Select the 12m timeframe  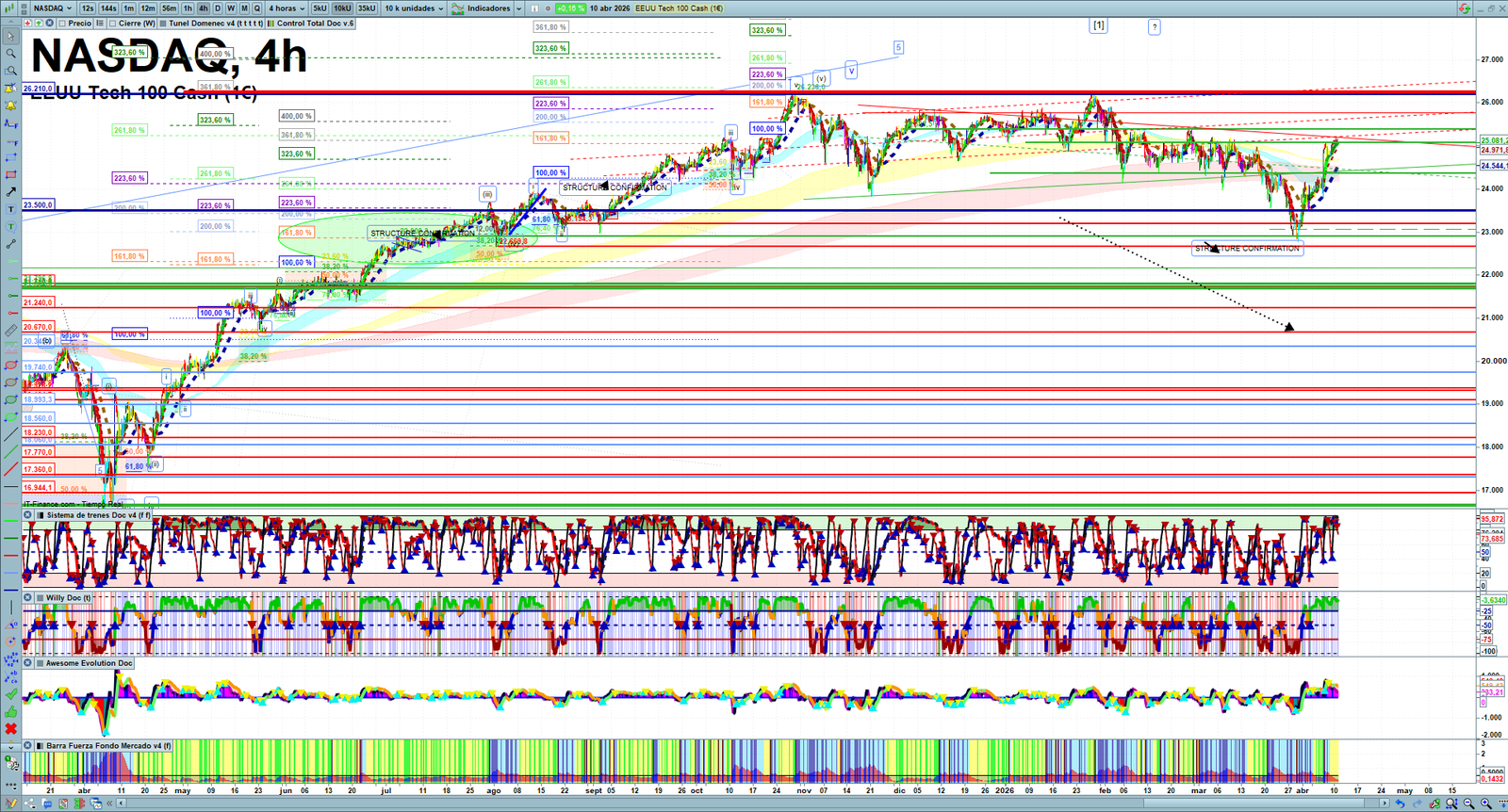pyautogui.click(x=148, y=8)
